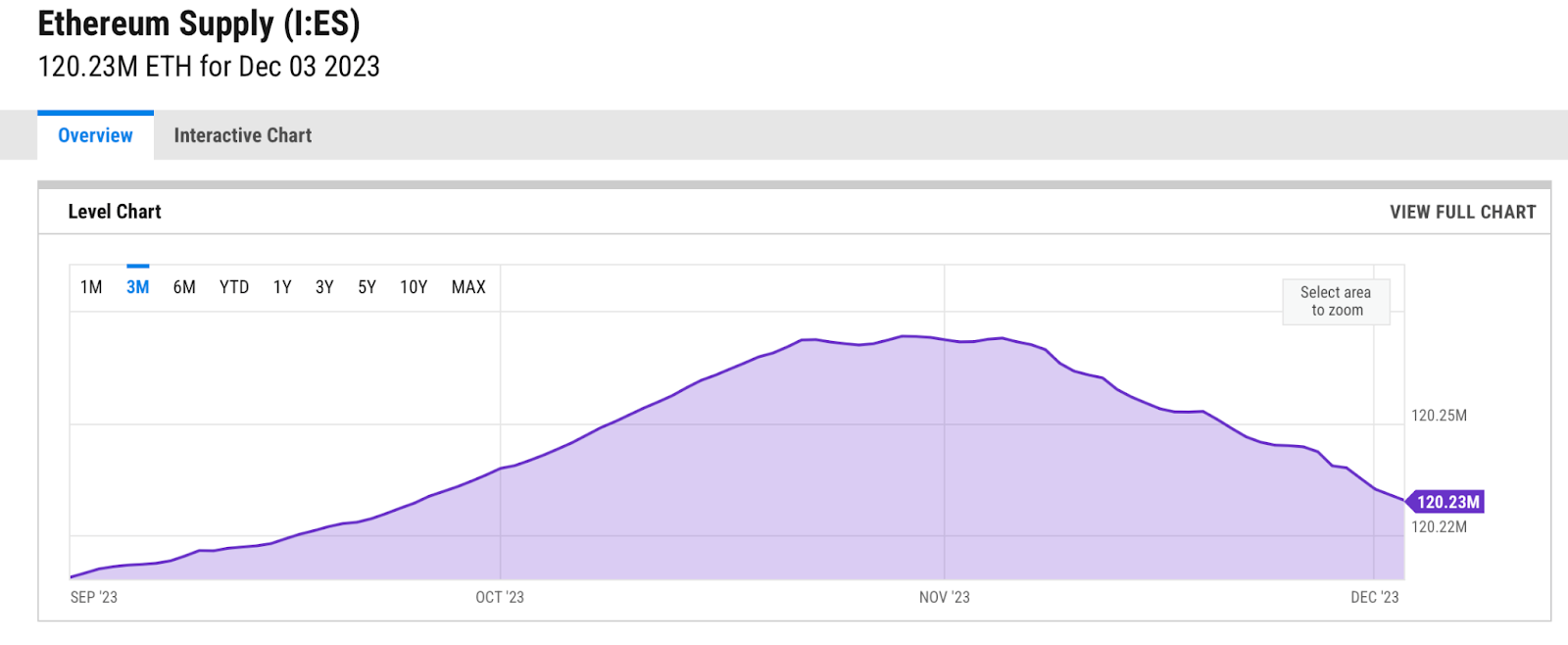Select the 1M time range
The image size is (1568, 645).
[x=91, y=287]
